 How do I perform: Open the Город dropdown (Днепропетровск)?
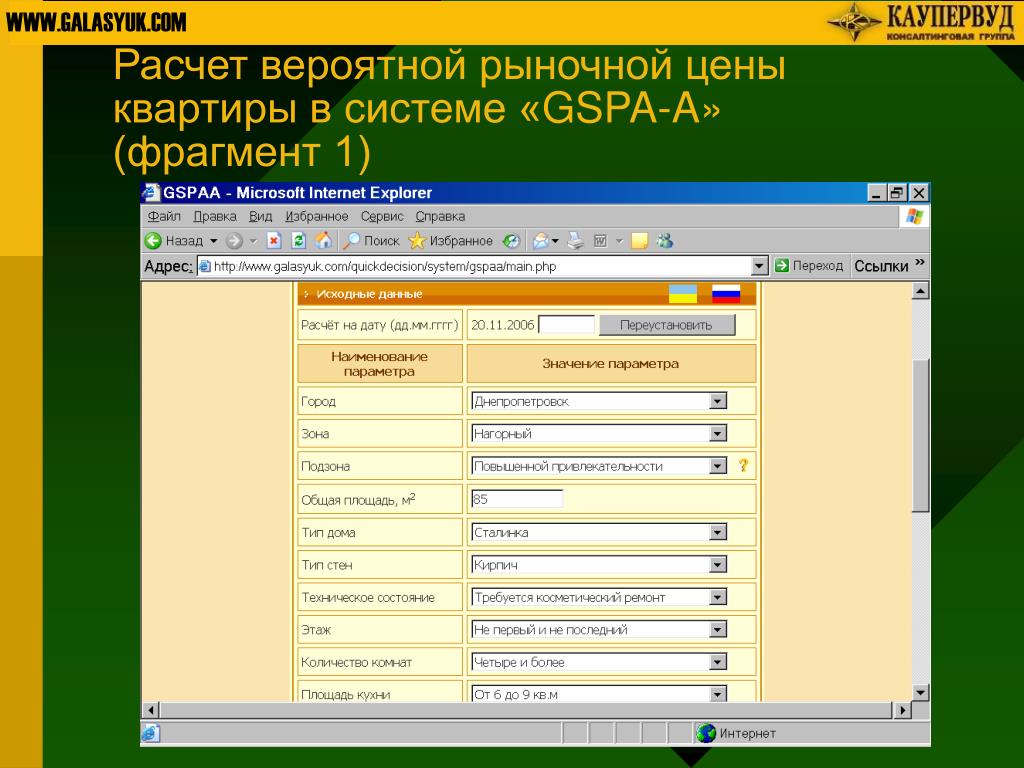click(718, 401)
